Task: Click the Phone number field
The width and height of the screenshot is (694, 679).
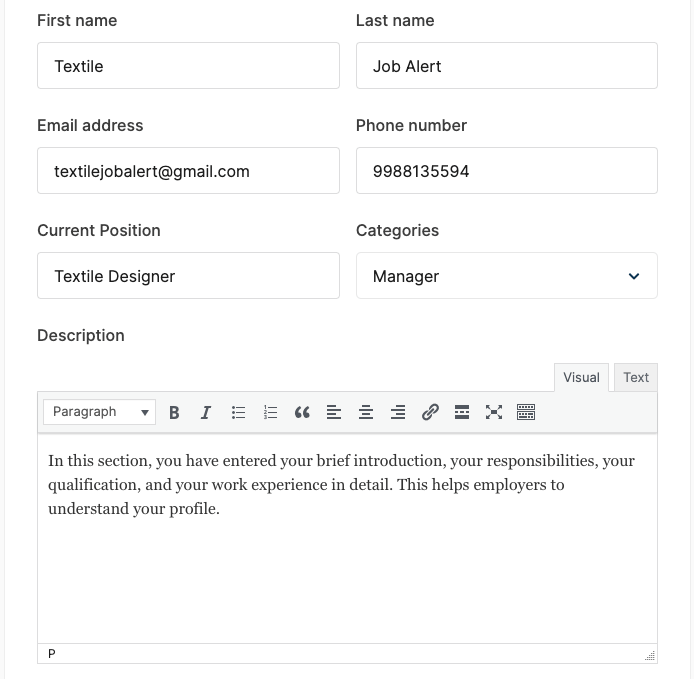Action: tap(507, 170)
